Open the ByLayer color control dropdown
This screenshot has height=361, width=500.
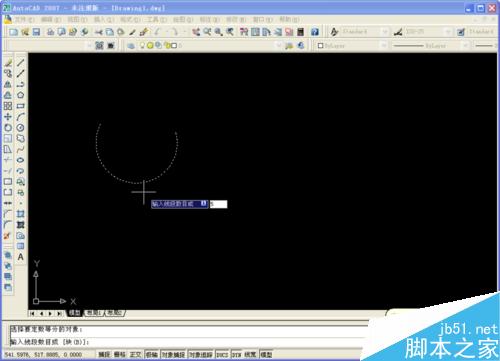point(384,45)
